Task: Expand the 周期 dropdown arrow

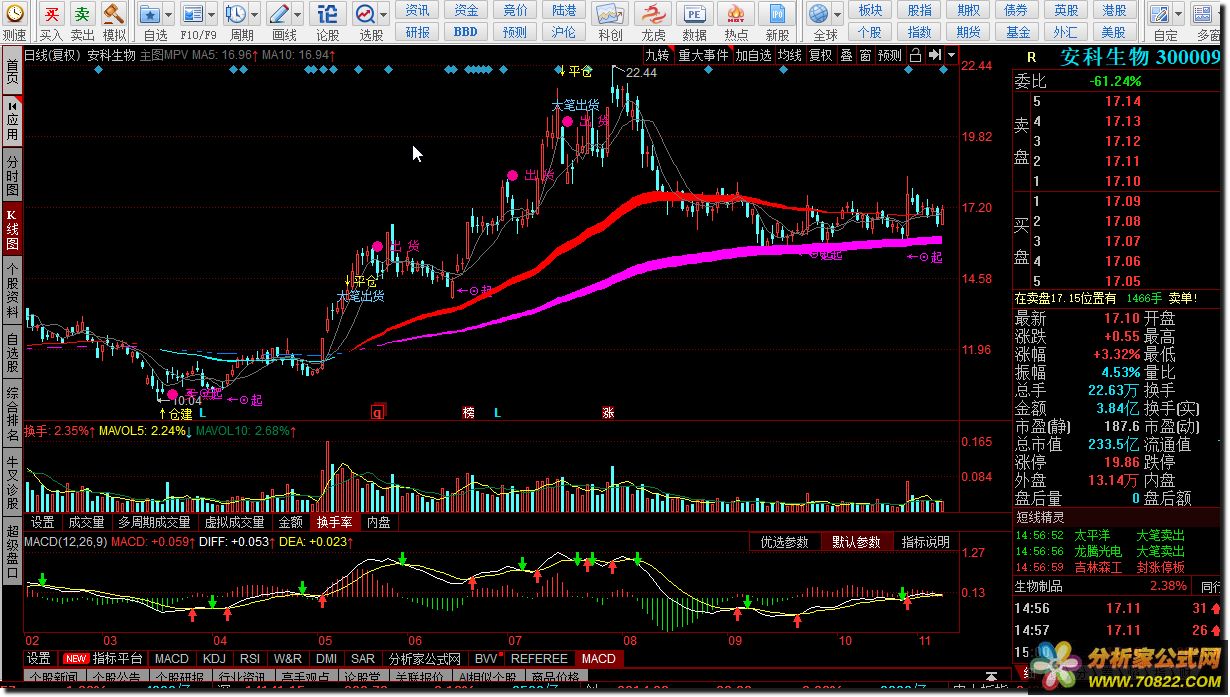Action: 254,15
